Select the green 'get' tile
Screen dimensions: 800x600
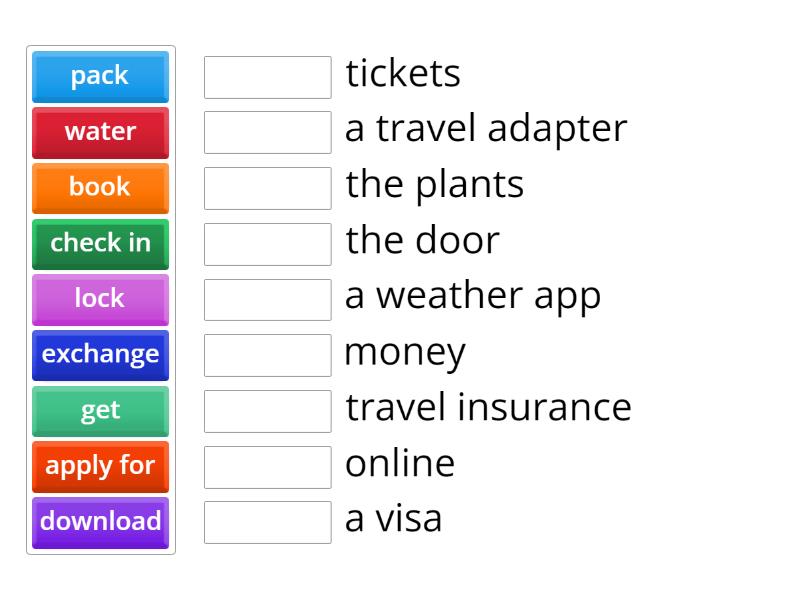tap(100, 410)
